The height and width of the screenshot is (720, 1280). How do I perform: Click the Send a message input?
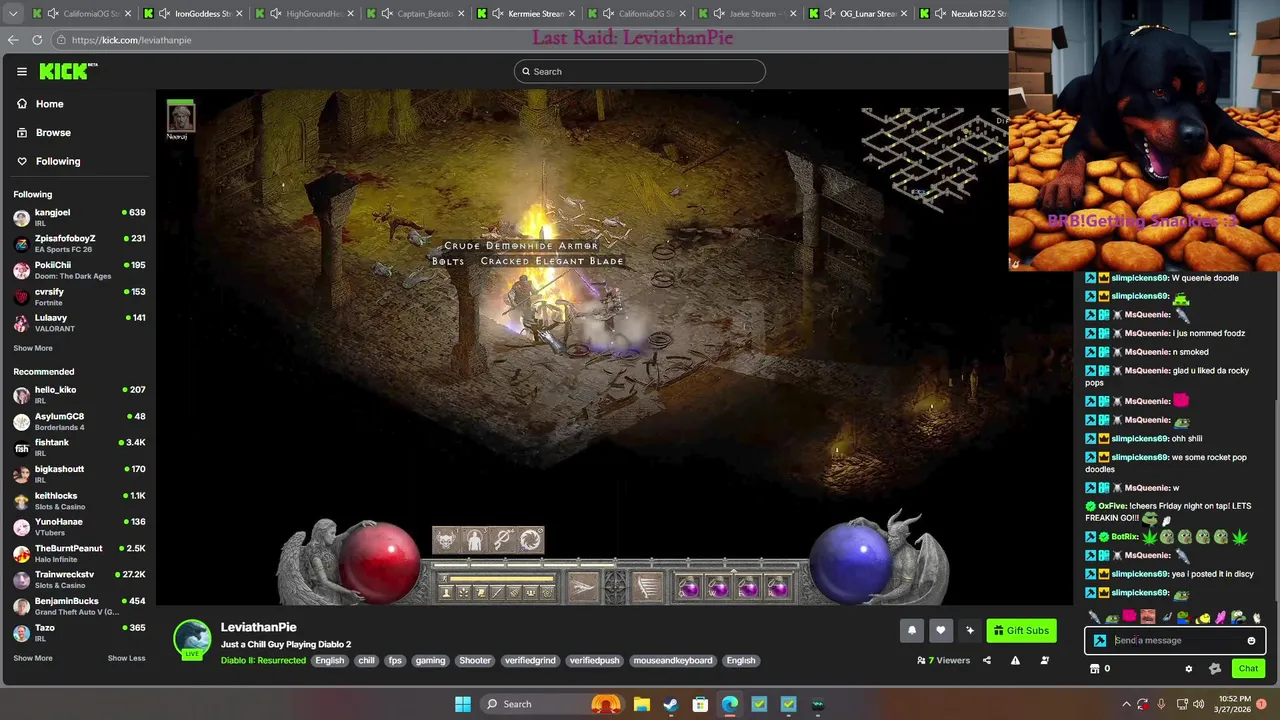tap(1177, 641)
